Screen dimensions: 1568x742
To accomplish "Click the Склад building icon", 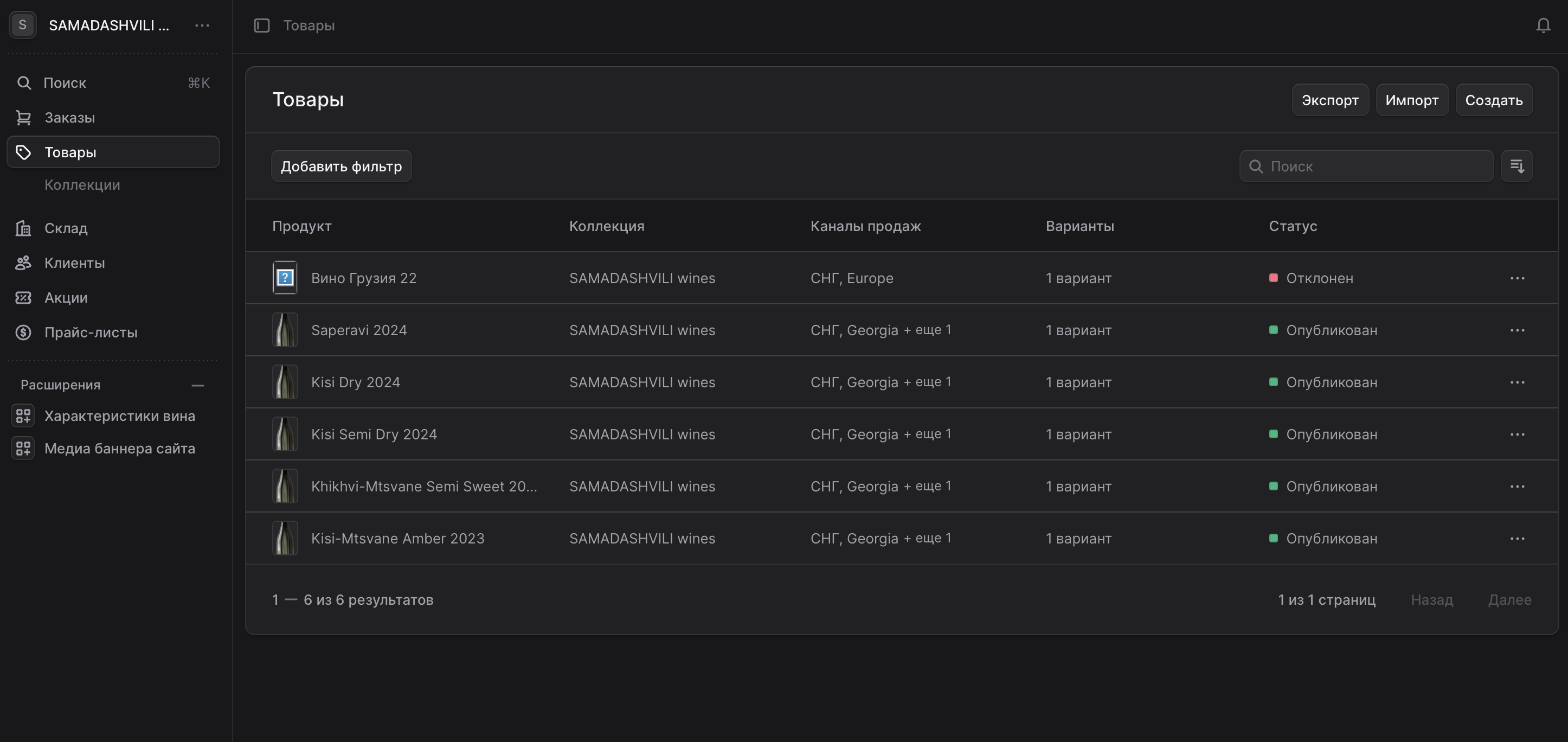I will click(24, 228).
